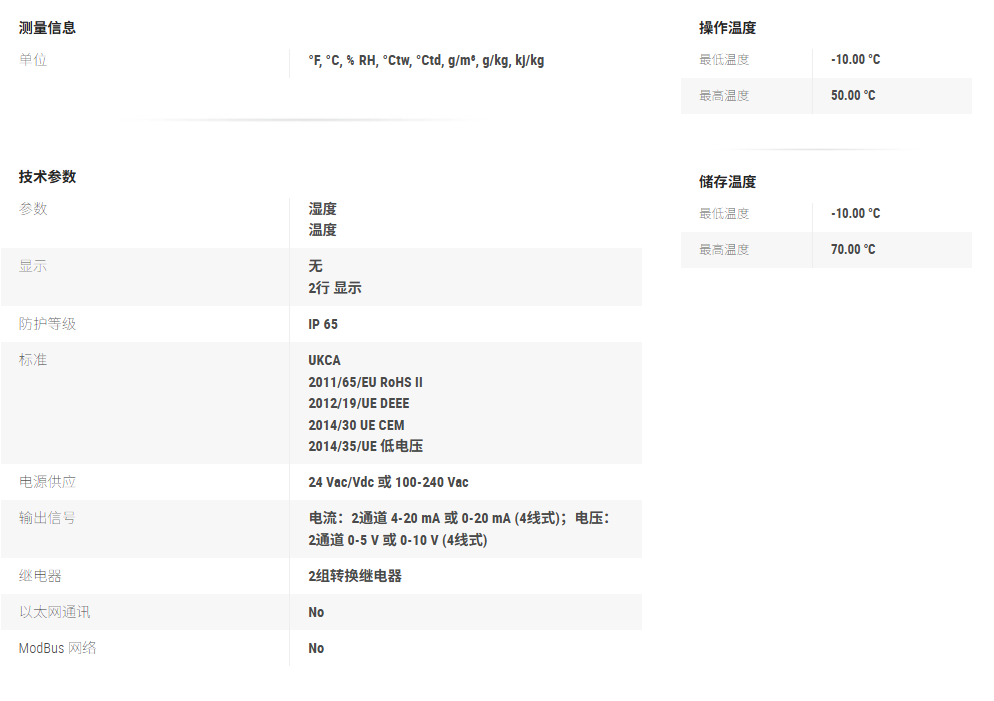Select the units value starting with °F
Viewport: 994px width, 701px height.
pyautogui.click(x=426, y=61)
